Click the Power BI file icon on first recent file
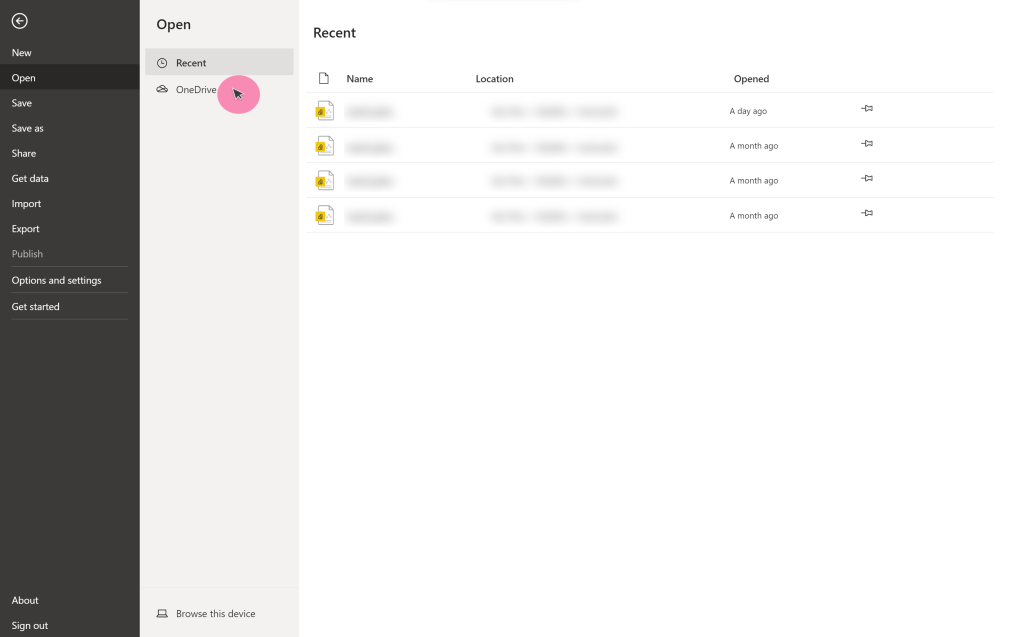1024x637 pixels. click(x=323, y=110)
